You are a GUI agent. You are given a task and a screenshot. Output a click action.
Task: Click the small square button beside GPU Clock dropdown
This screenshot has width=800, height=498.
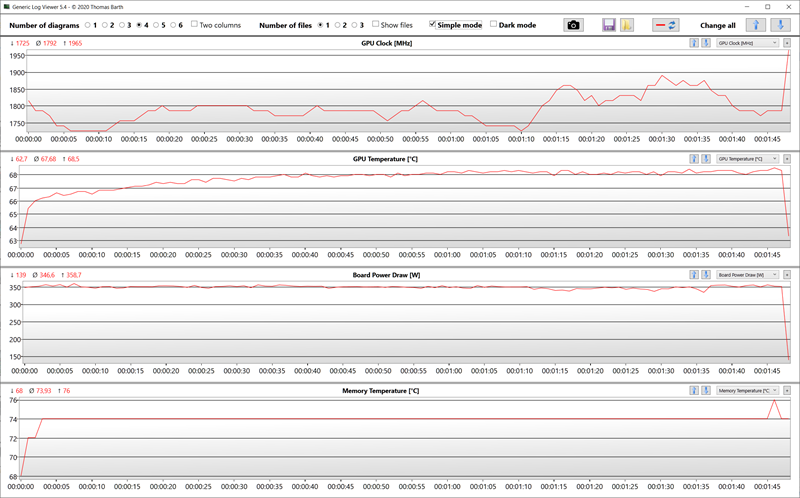tap(787, 43)
